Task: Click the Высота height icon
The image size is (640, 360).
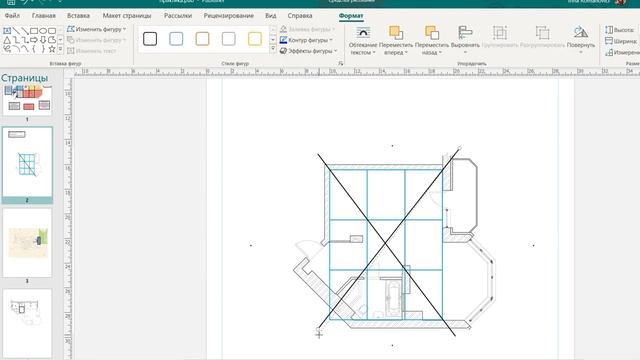Action: [609, 30]
